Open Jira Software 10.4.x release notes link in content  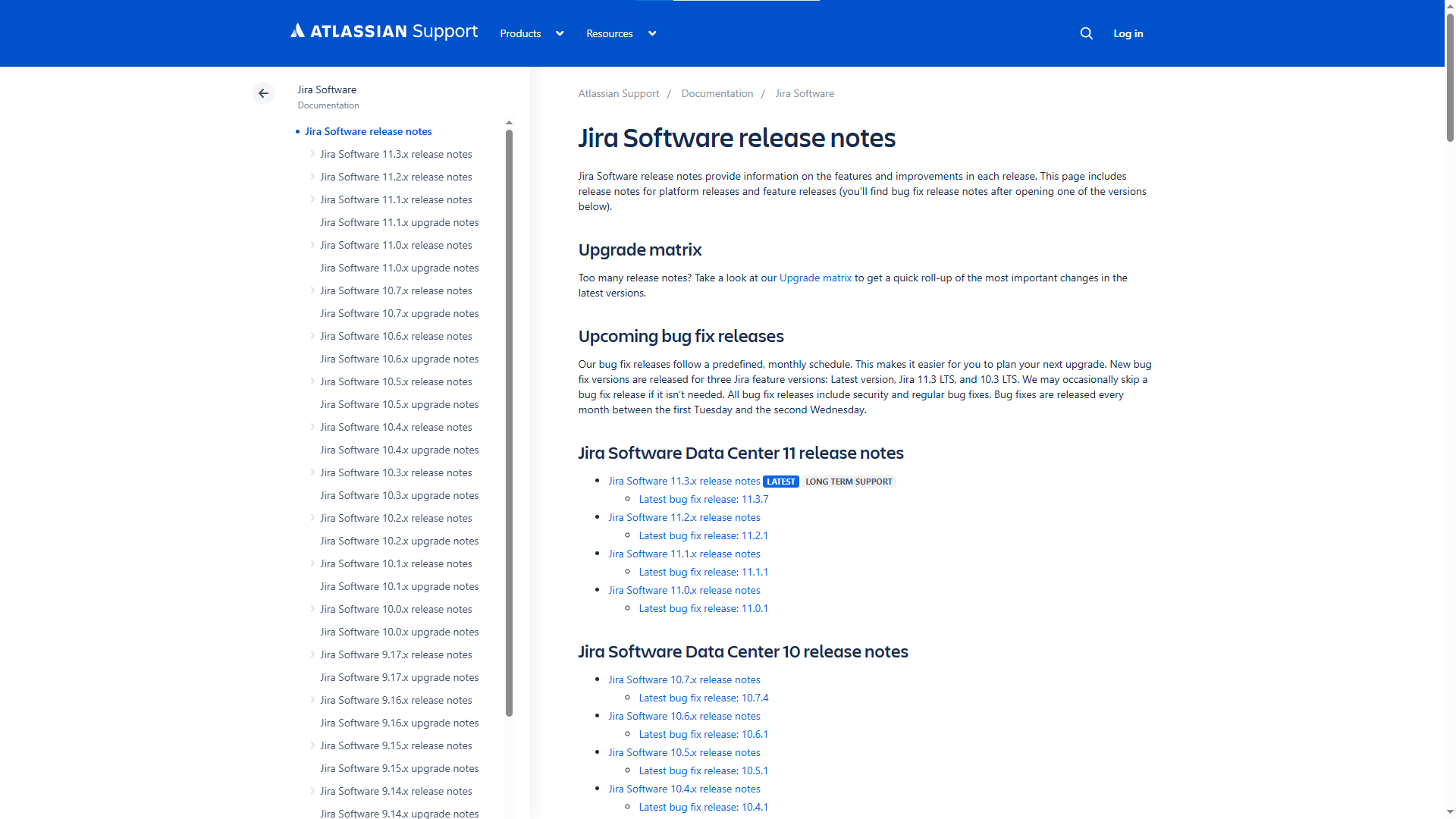coord(684,789)
